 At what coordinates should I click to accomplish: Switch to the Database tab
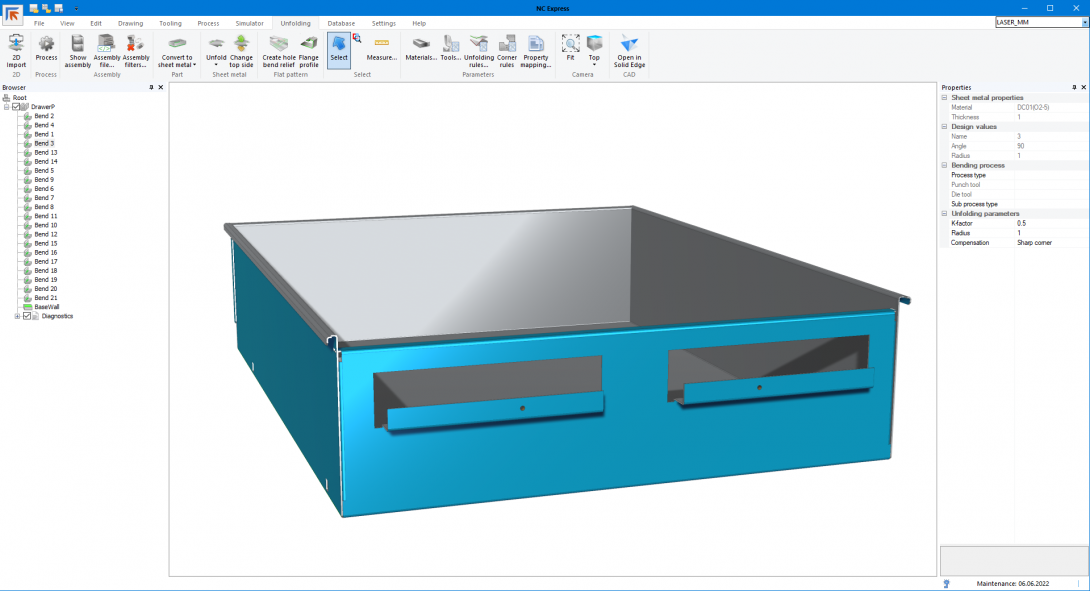click(341, 23)
